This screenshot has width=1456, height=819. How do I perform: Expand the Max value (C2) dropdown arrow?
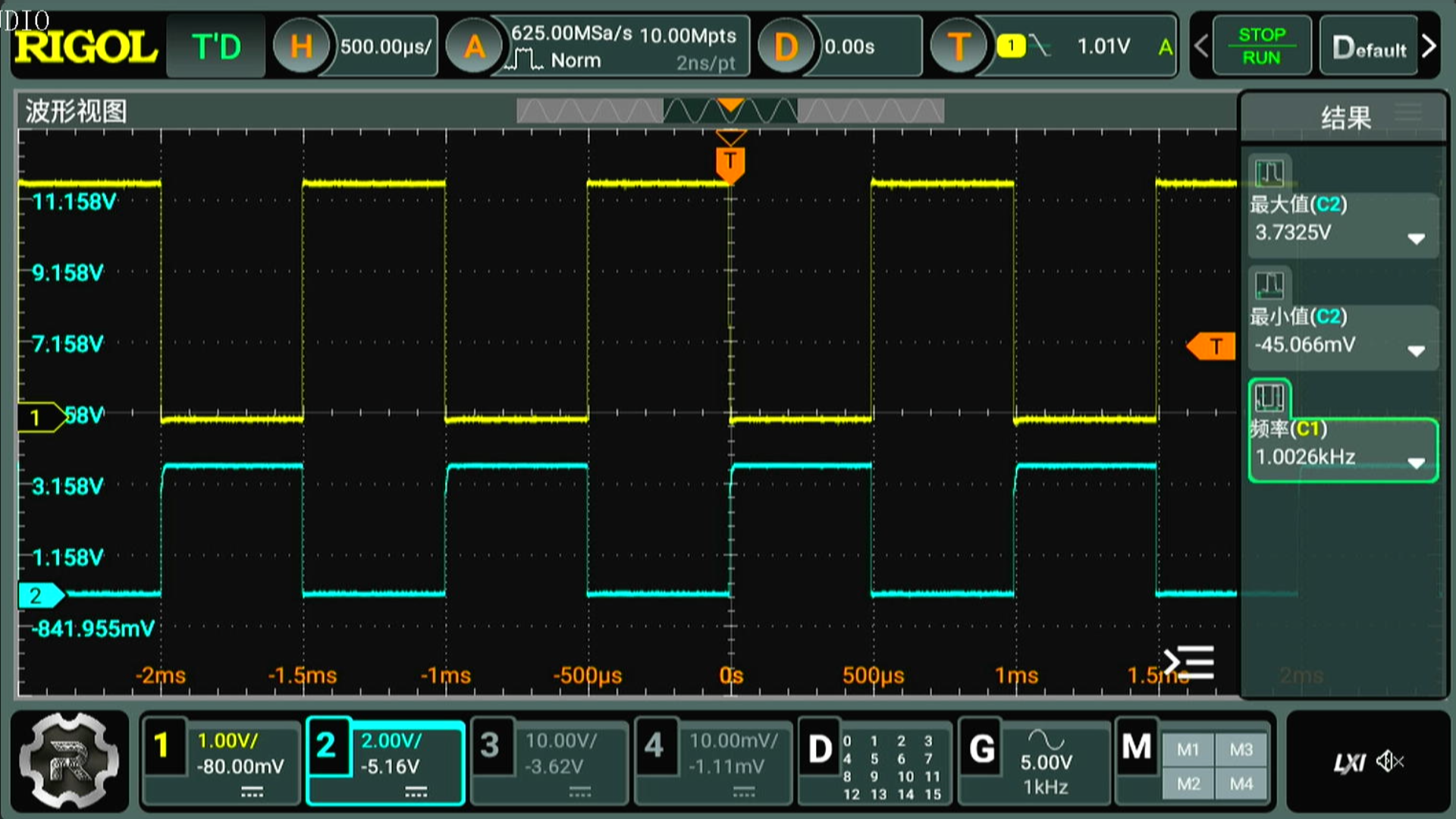(x=1416, y=239)
